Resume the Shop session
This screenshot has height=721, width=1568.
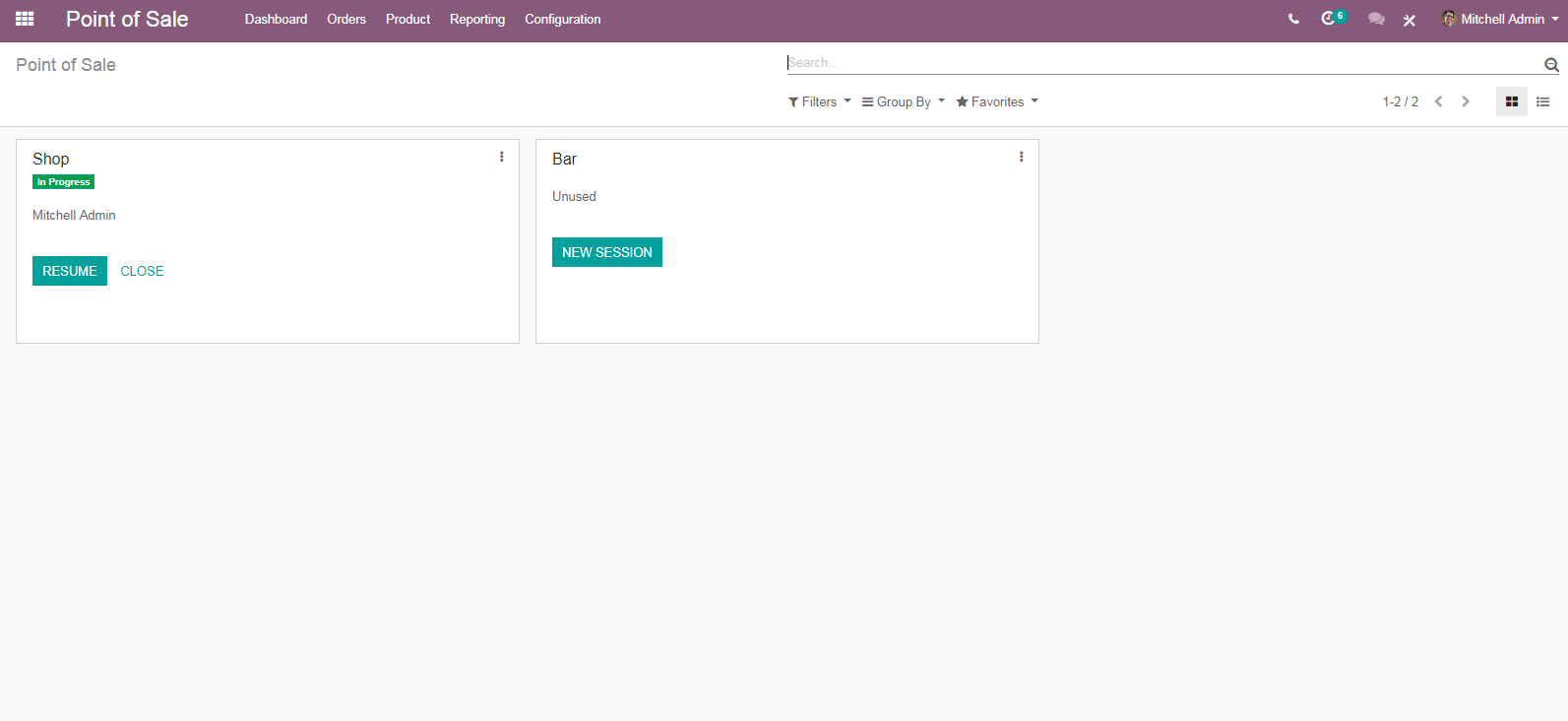[x=70, y=271]
